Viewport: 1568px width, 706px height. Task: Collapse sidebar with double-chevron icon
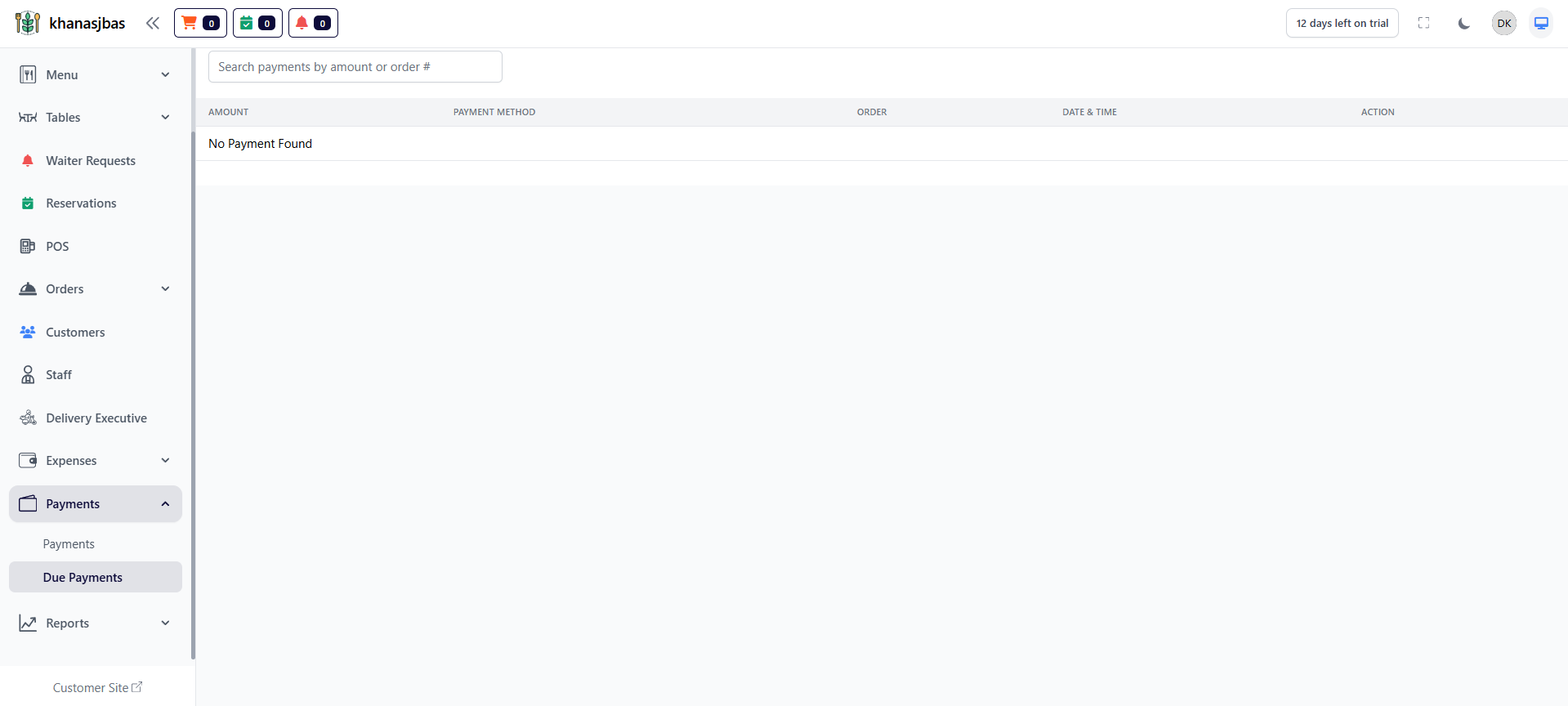pyautogui.click(x=153, y=23)
